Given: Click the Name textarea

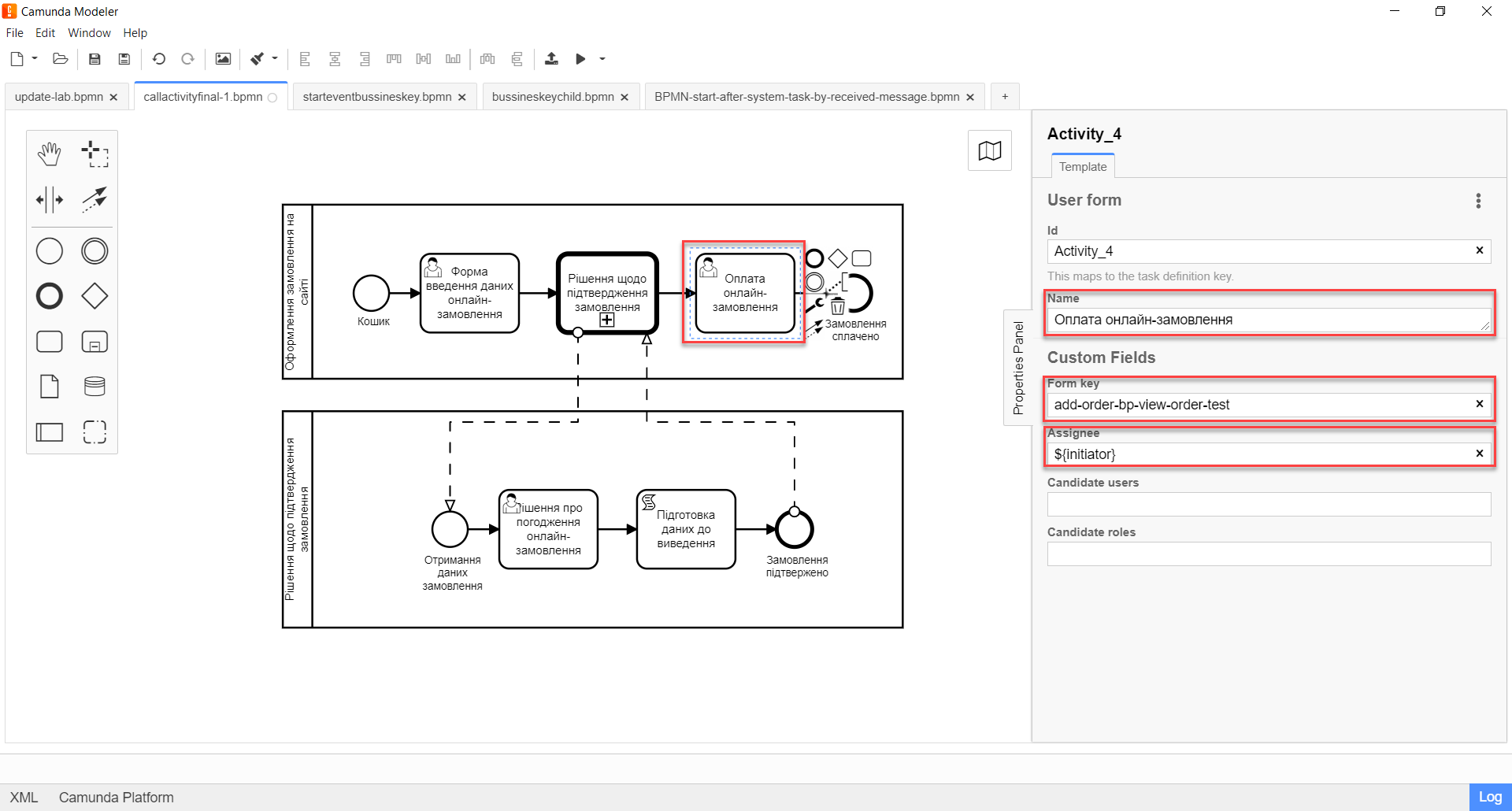Looking at the screenshot, I should [x=1269, y=320].
